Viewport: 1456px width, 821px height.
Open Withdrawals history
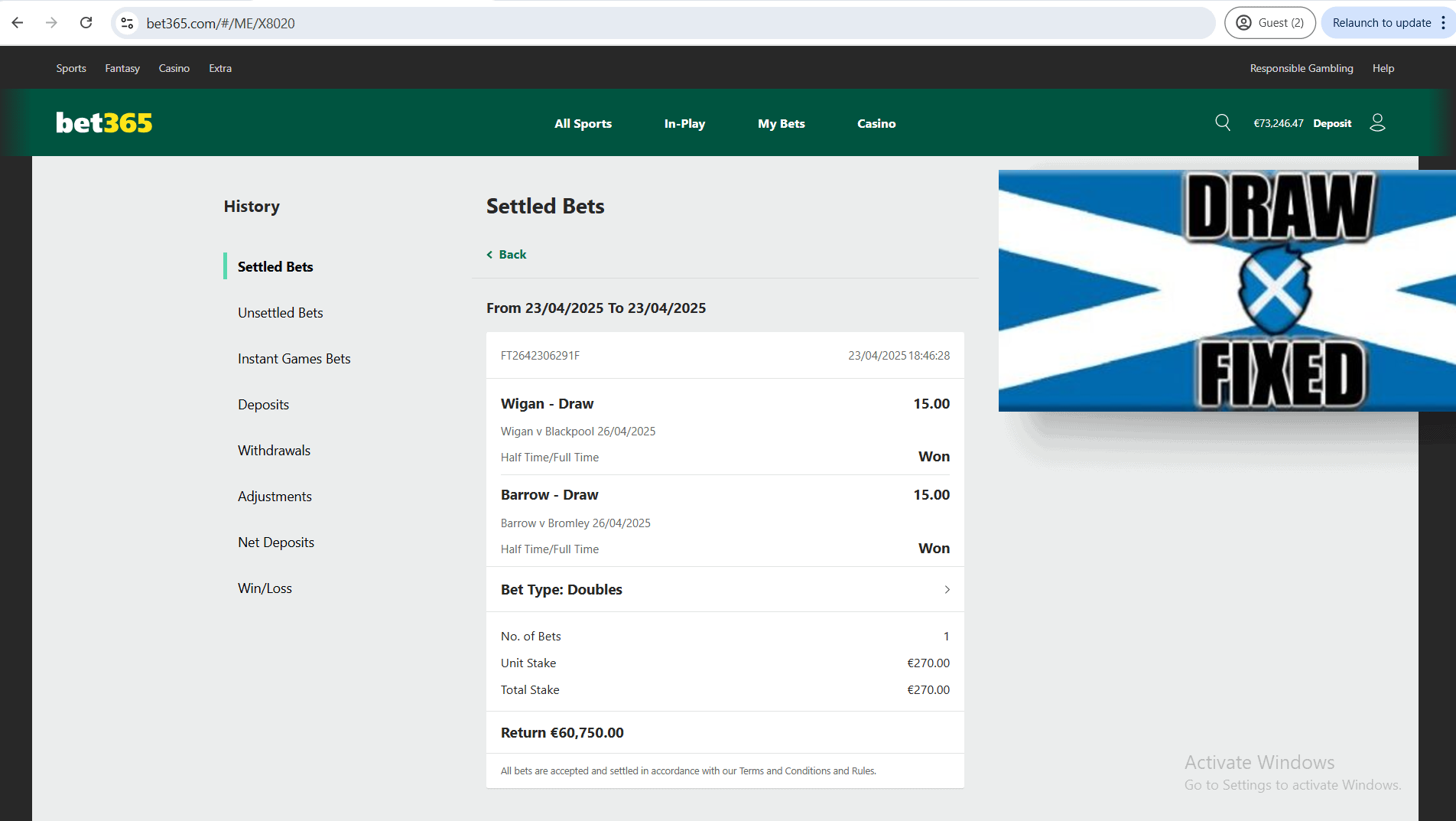tap(274, 450)
